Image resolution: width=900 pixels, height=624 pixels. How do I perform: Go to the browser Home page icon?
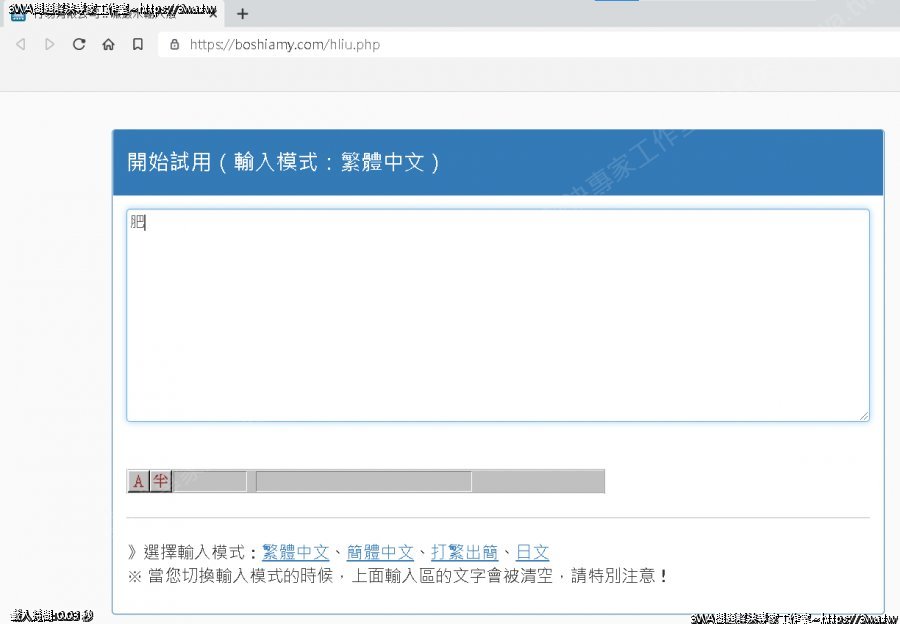[108, 44]
